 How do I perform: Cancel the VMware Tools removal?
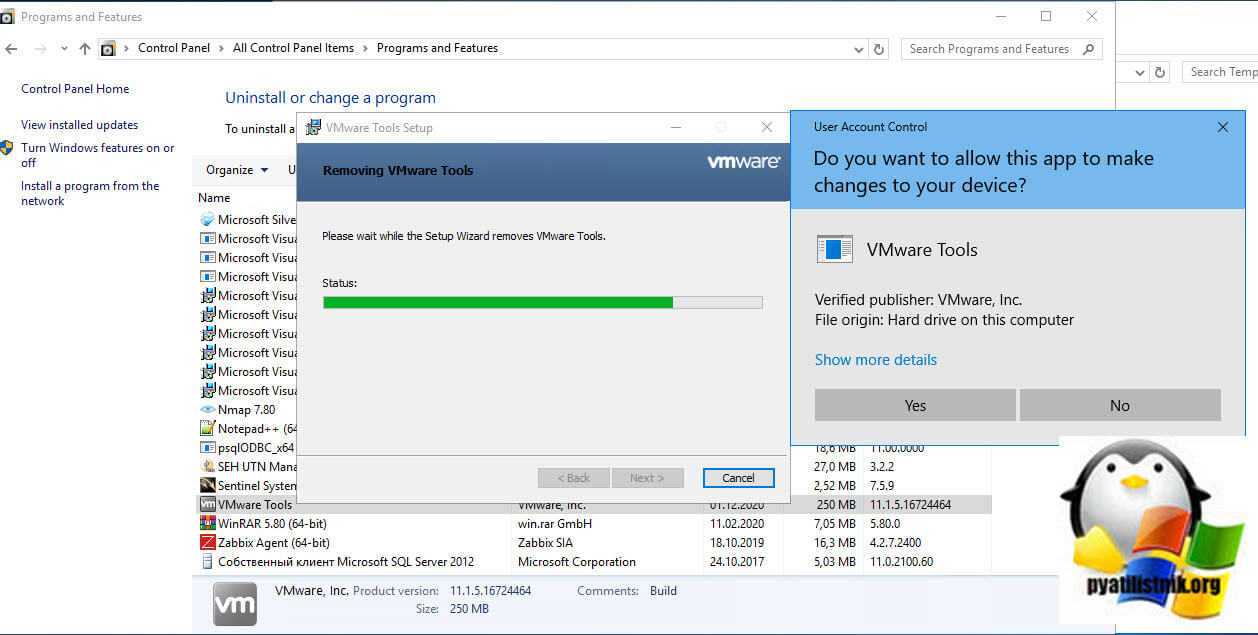(x=738, y=478)
